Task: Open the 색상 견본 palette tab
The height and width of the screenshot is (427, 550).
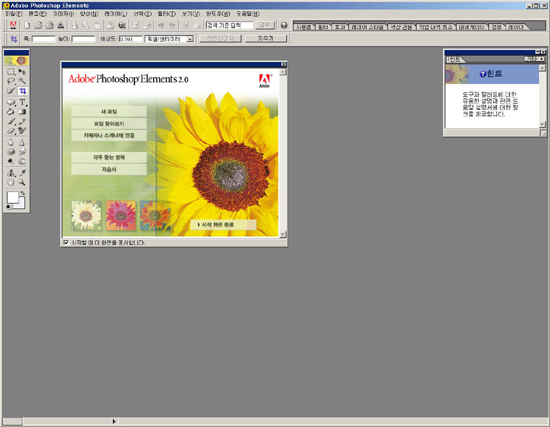Action: click(x=402, y=27)
